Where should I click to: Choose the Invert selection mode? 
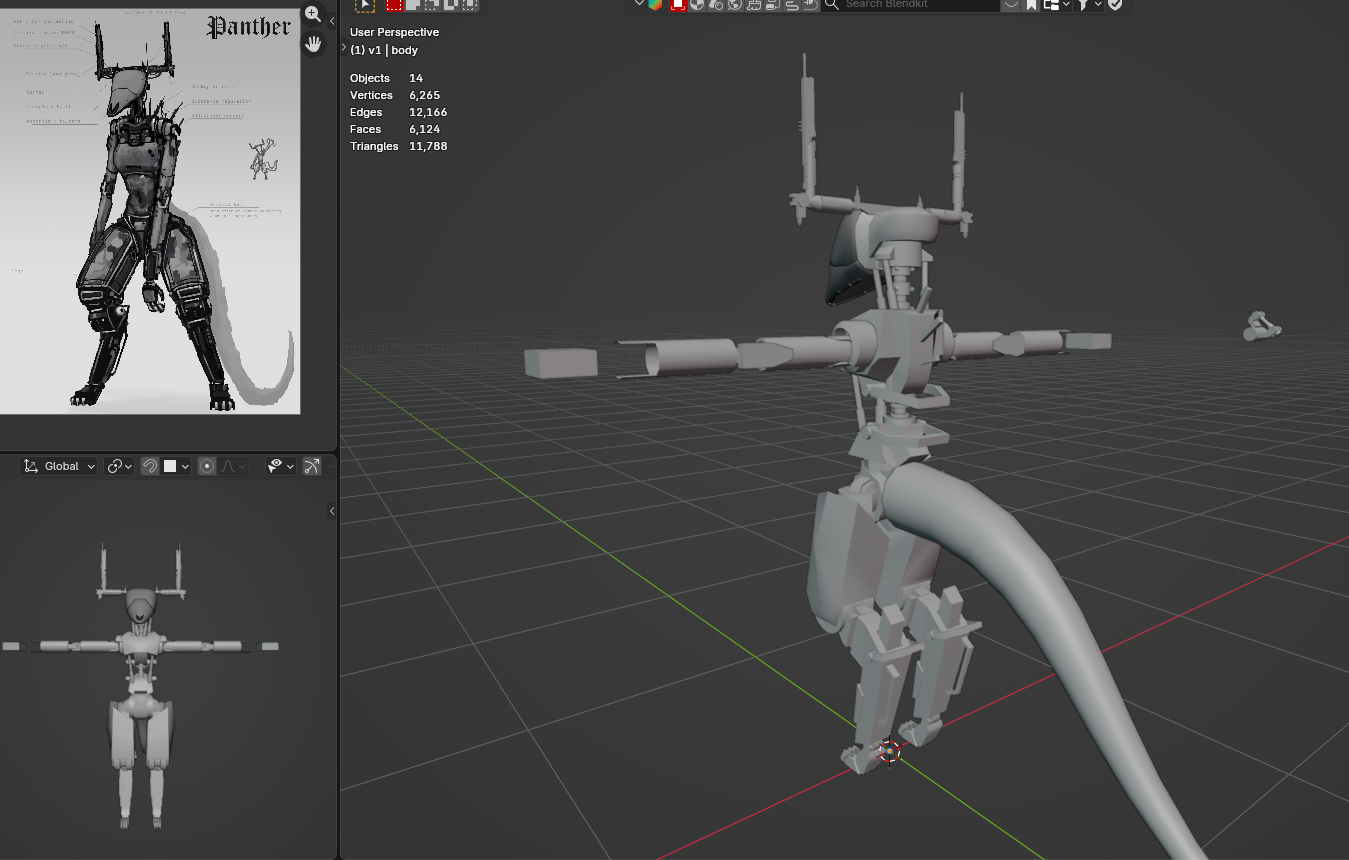(450, 5)
